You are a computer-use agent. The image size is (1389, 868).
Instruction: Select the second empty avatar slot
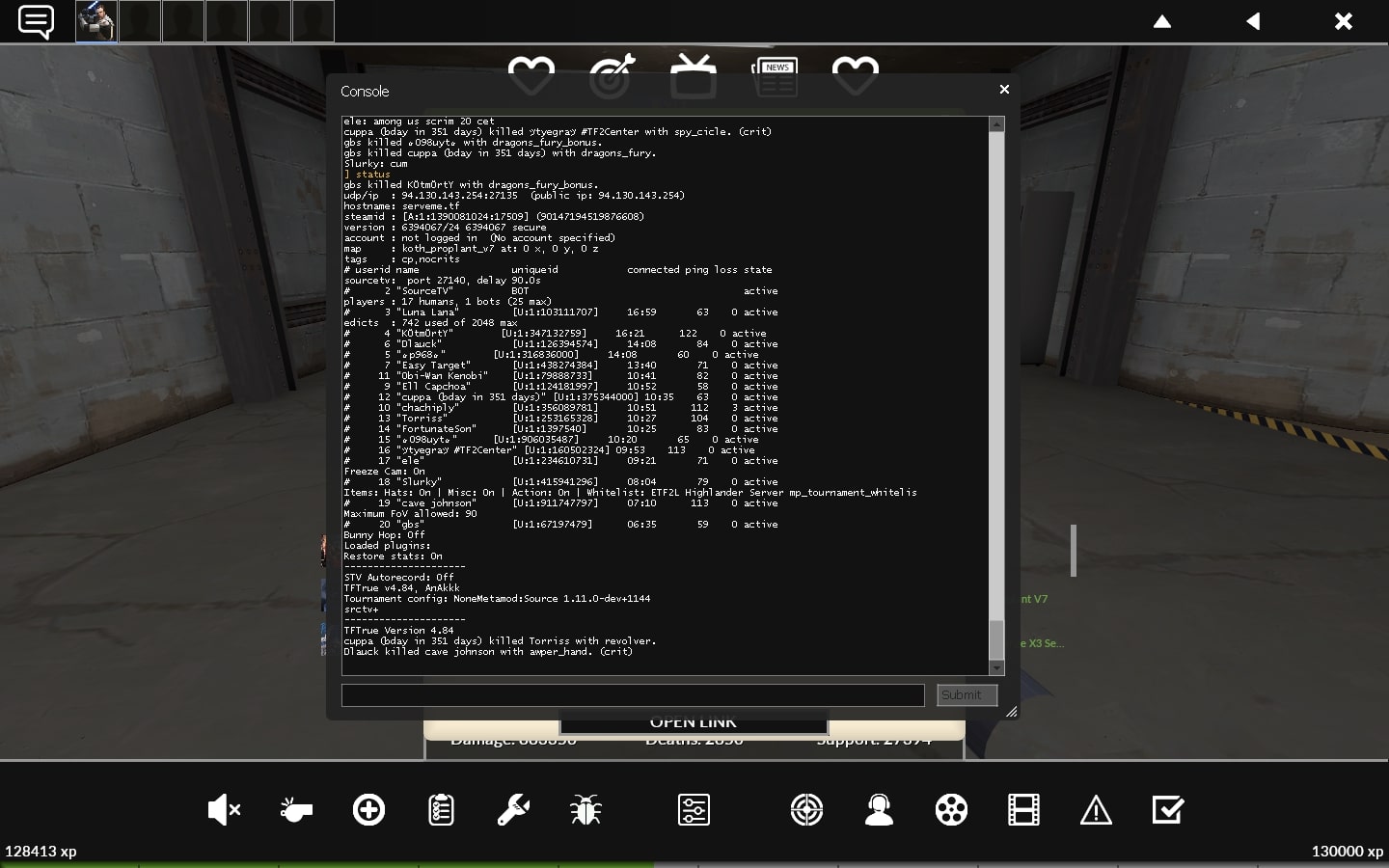[x=183, y=21]
